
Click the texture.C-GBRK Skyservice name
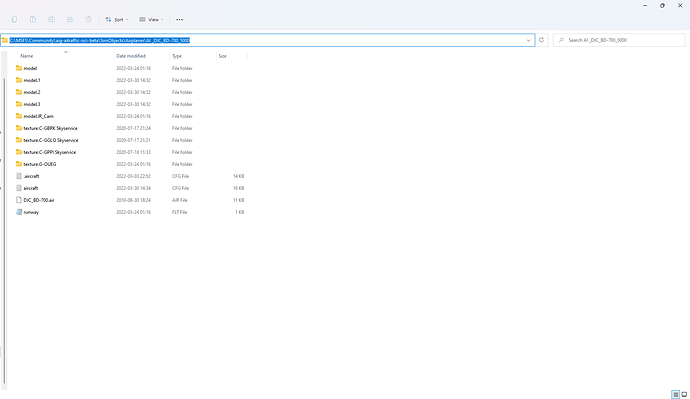50,128
